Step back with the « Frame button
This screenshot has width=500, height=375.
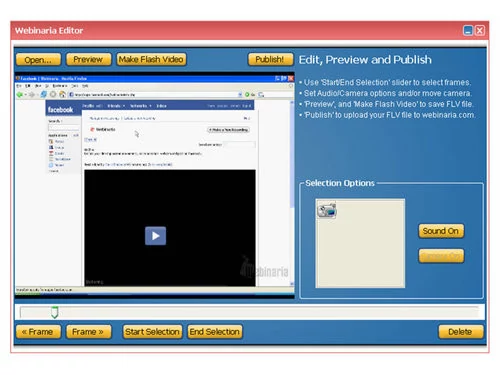[38, 332]
